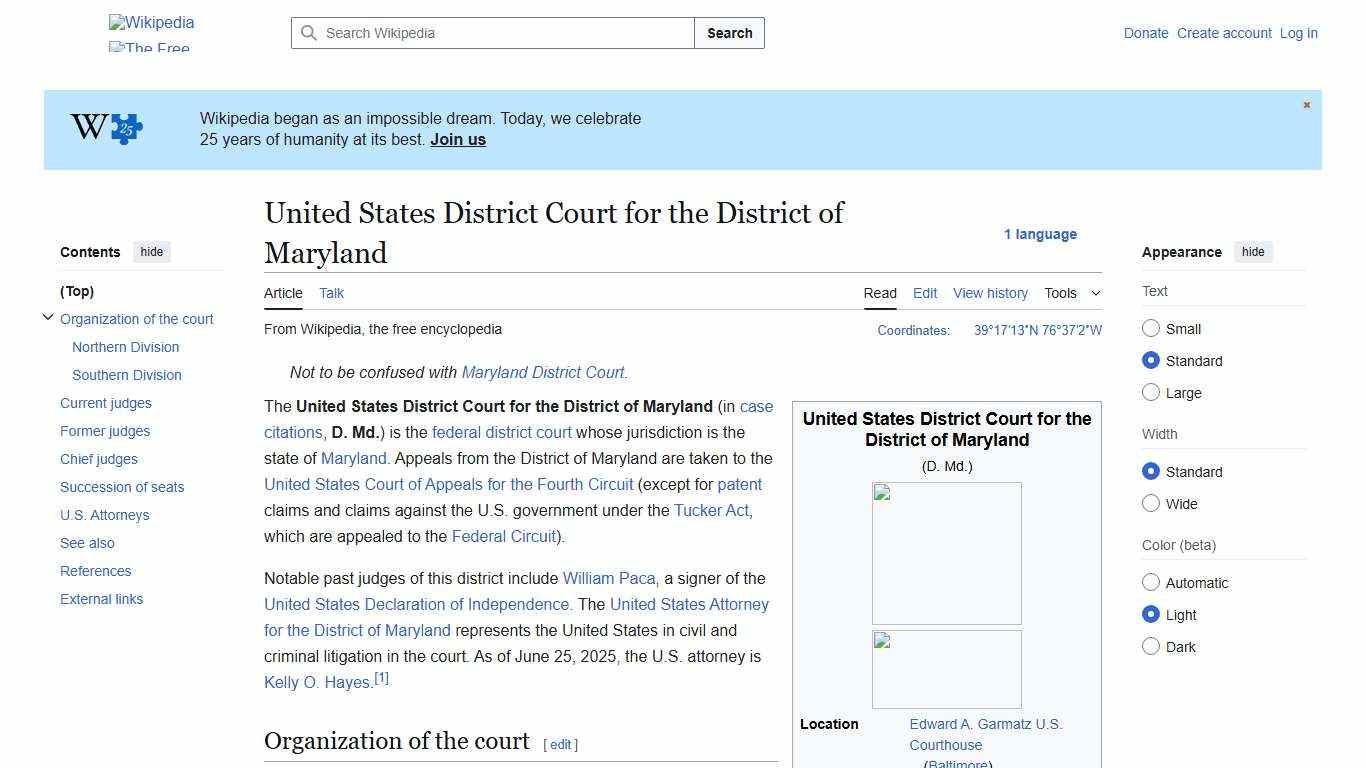Click the collapse arrow beside Organization of the court
Image resolution: width=1366 pixels, height=768 pixels.
(48, 317)
